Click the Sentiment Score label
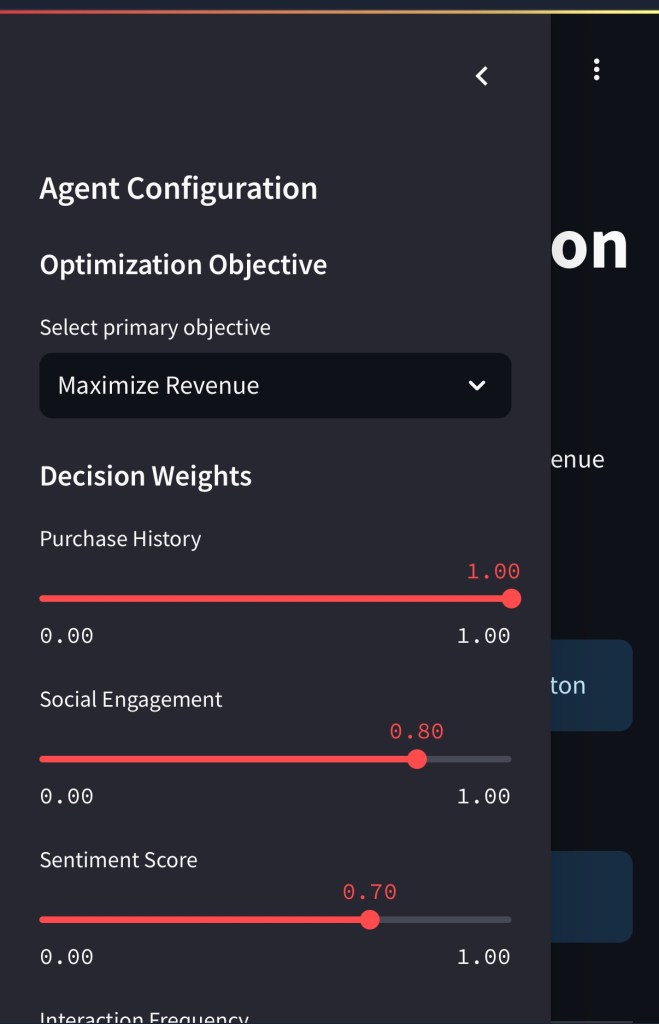The width and height of the screenshot is (659, 1024). coord(118,860)
